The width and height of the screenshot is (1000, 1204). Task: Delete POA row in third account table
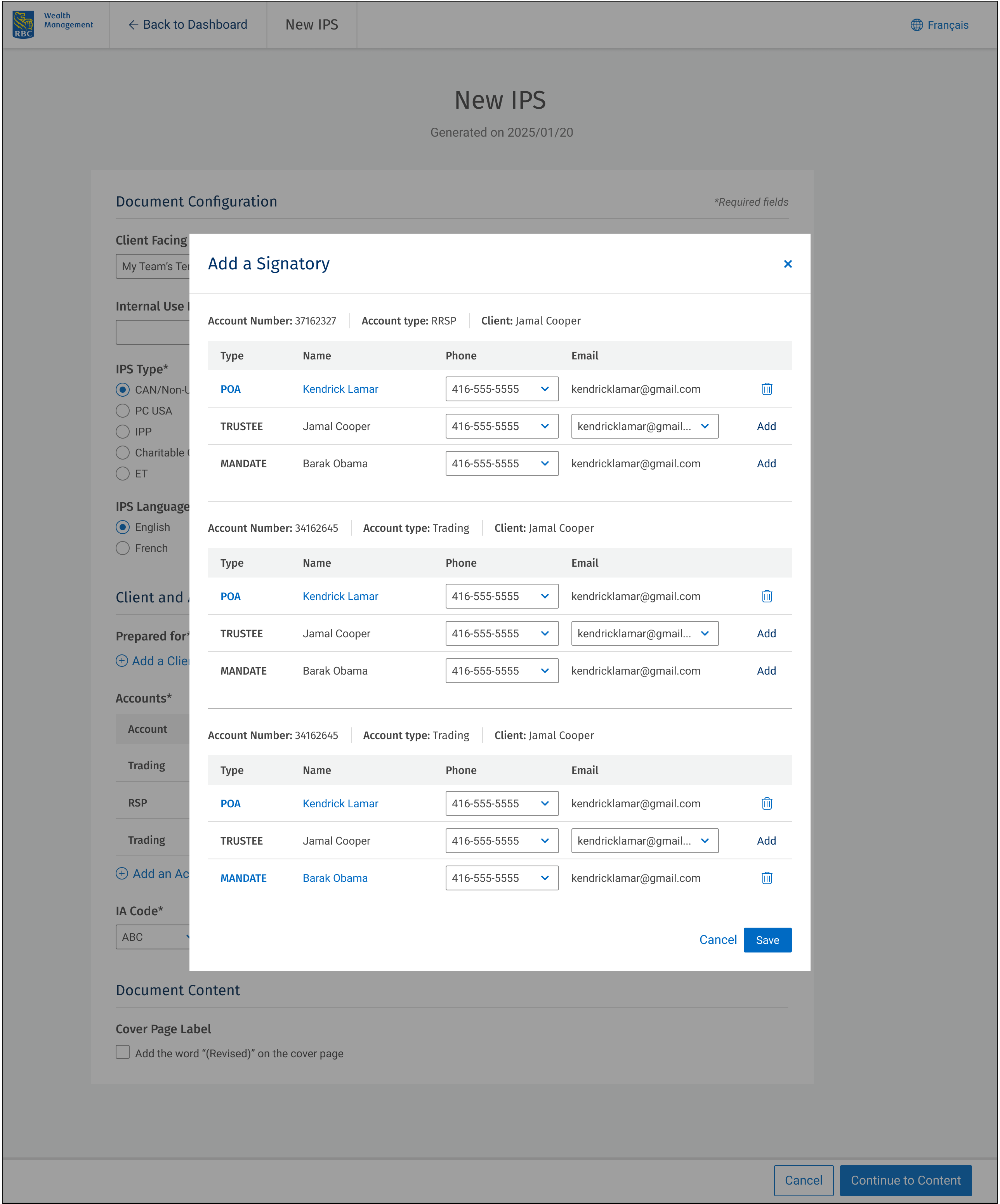(767, 803)
